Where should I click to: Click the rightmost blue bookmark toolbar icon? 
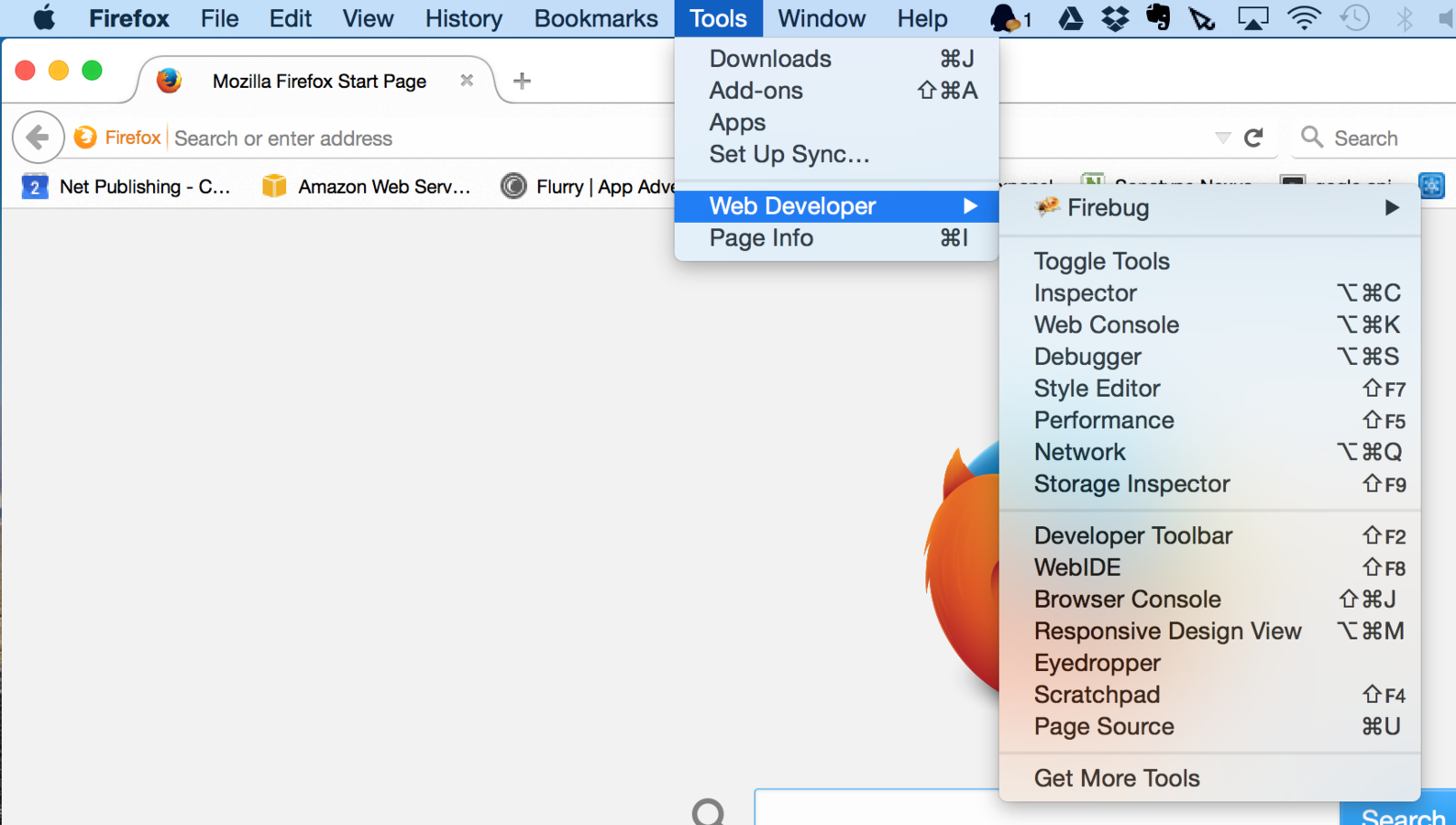tap(1431, 186)
